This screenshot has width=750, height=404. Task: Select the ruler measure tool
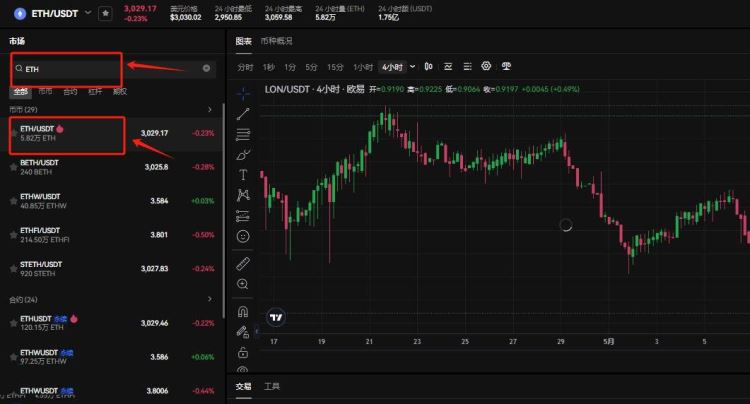point(243,263)
